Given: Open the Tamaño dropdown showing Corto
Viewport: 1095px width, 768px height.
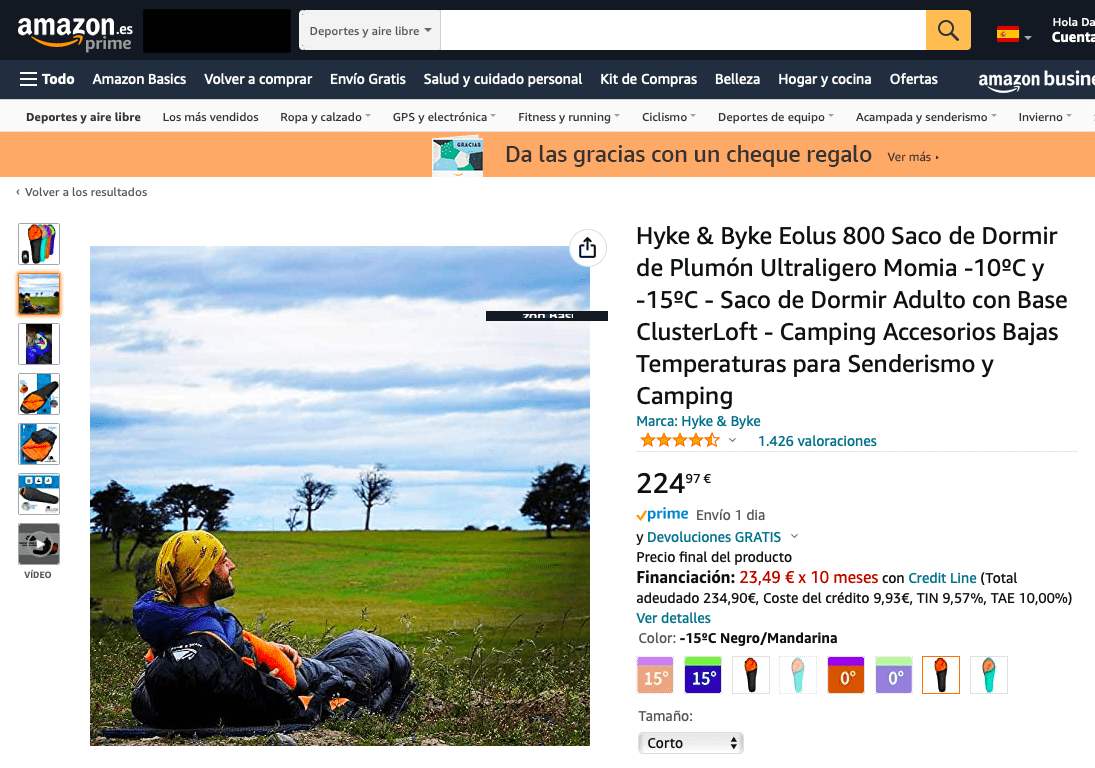Looking at the screenshot, I should click(691, 743).
